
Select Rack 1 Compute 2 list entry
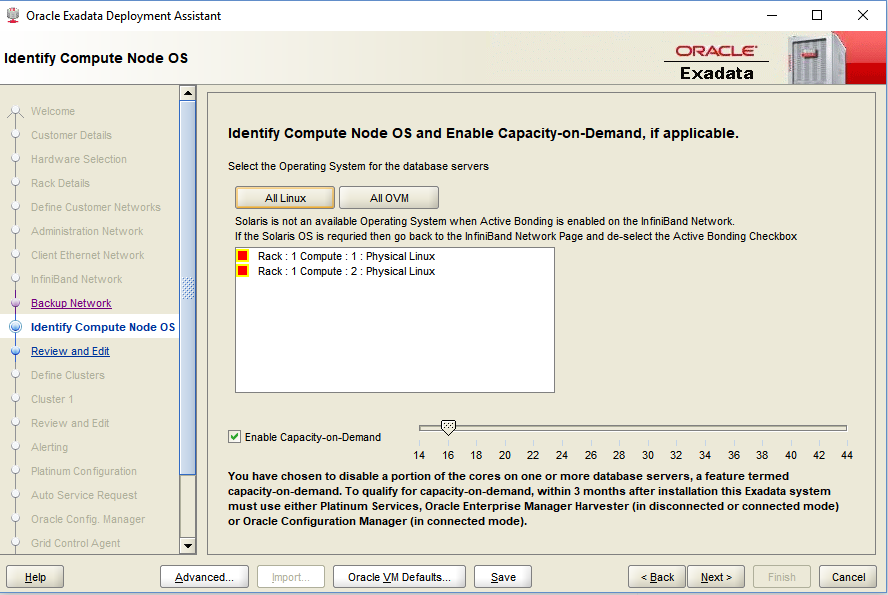[346, 272]
